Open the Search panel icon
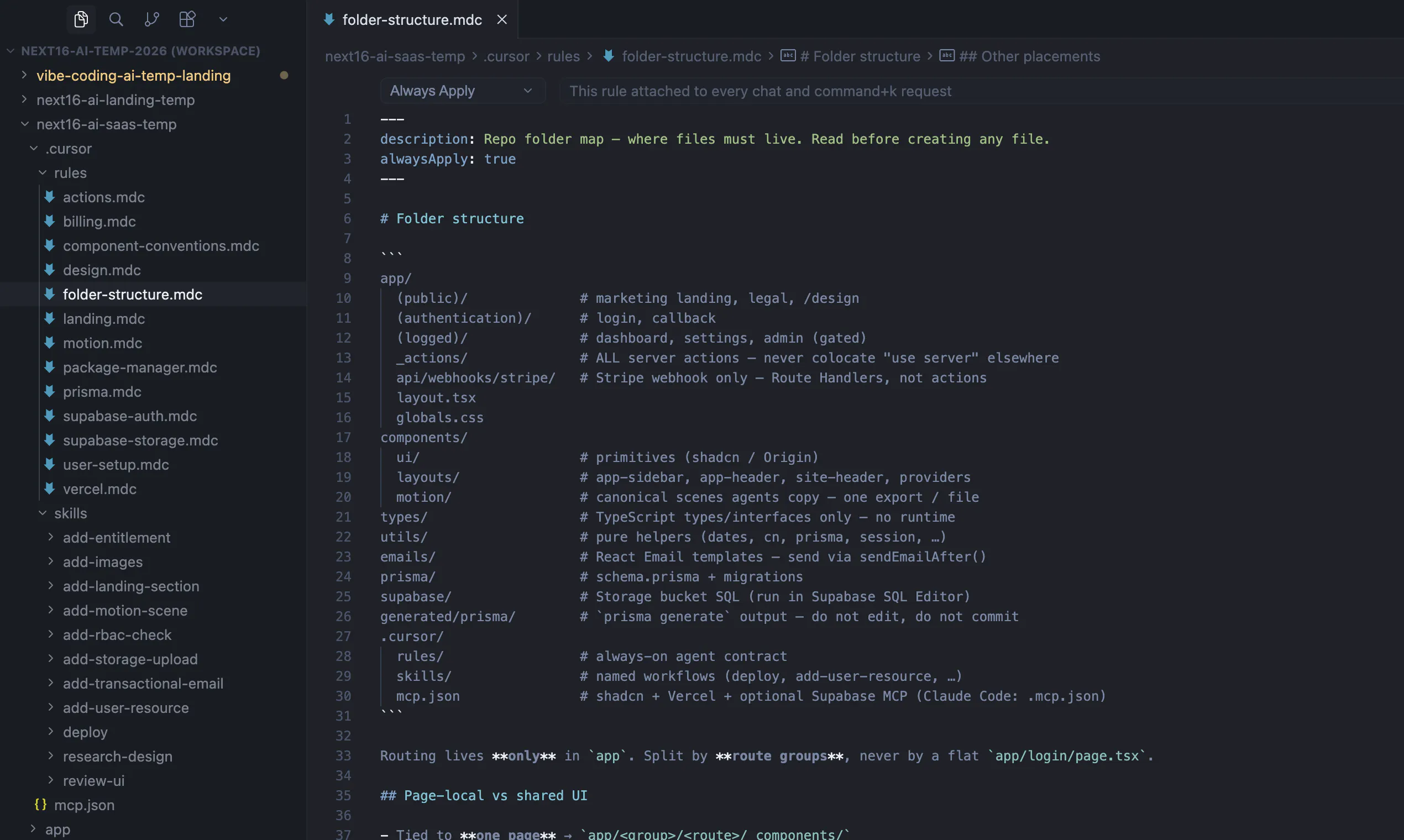Screen dimensions: 1404x840 116,19
